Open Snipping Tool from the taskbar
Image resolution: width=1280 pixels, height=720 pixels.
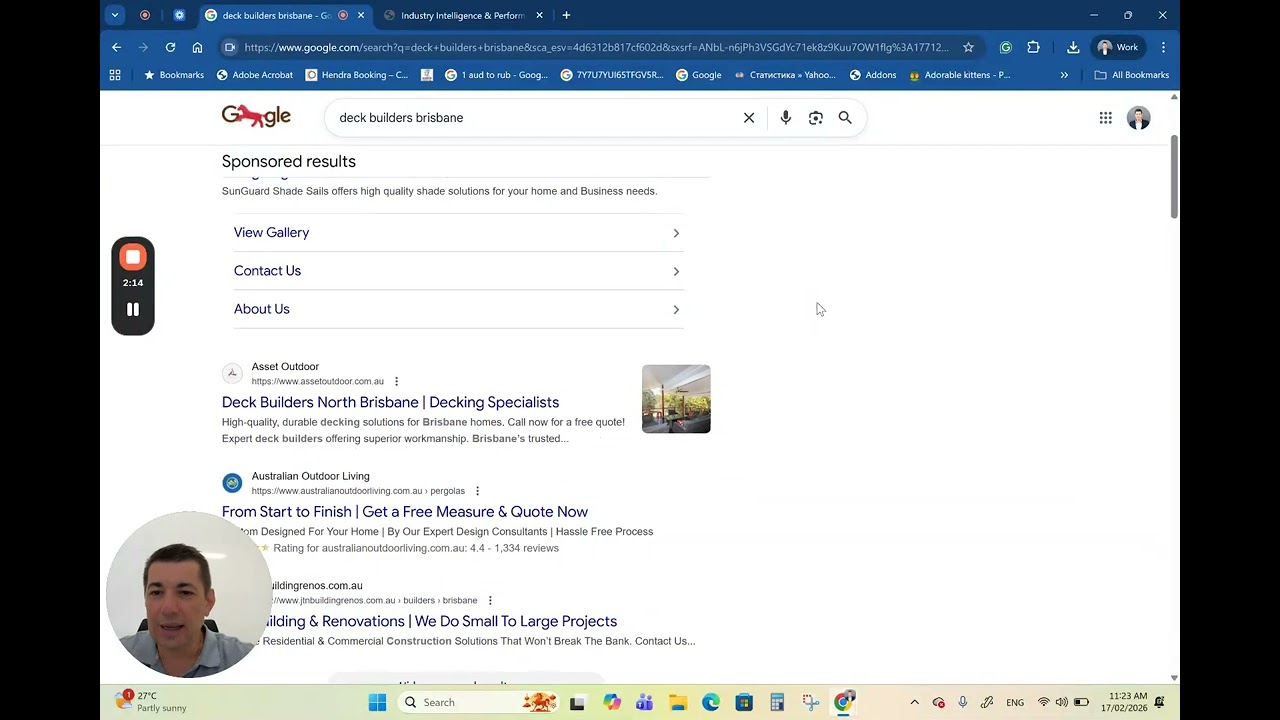coord(810,702)
